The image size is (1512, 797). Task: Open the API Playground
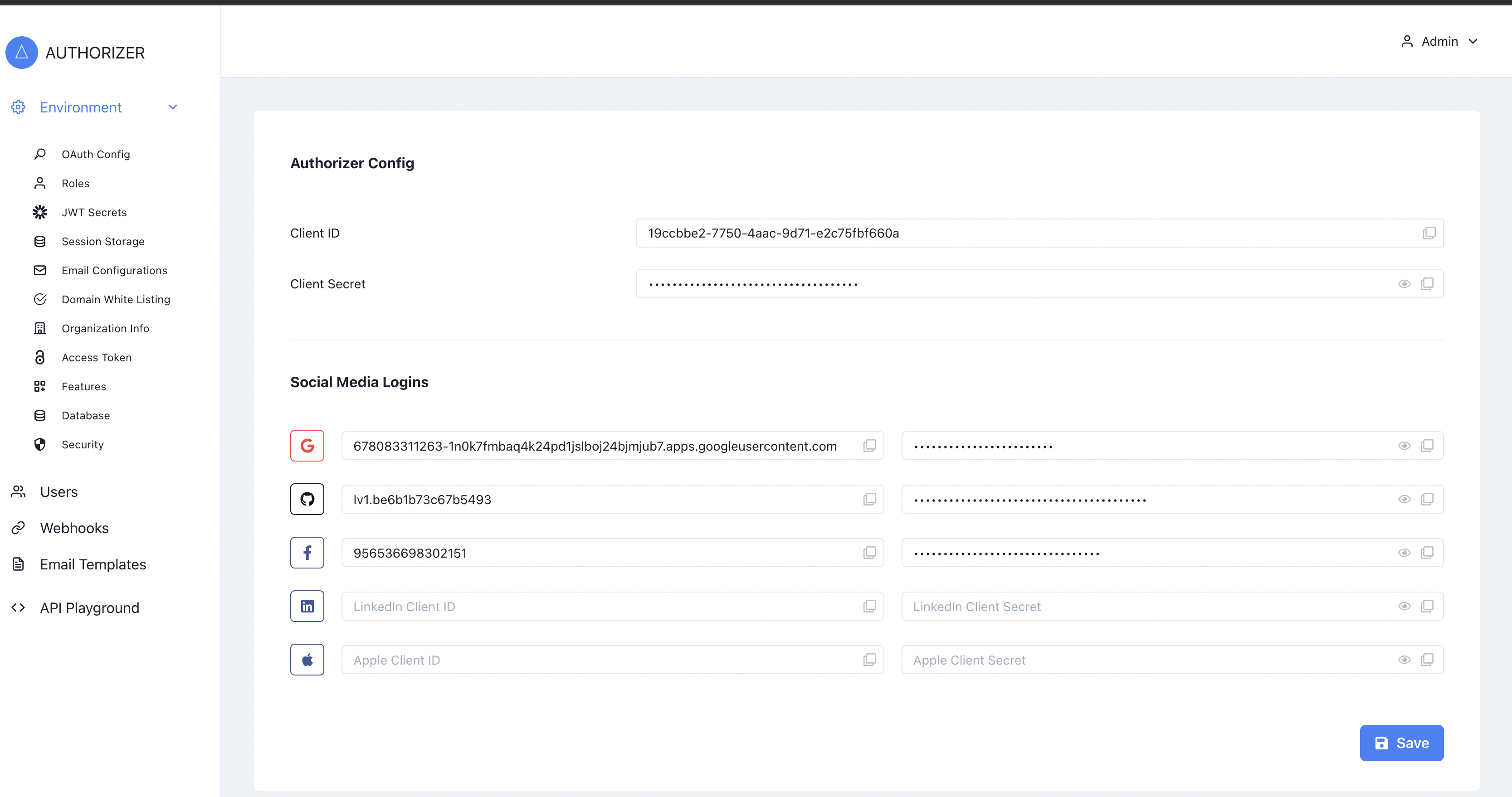(x=89, y=608)
